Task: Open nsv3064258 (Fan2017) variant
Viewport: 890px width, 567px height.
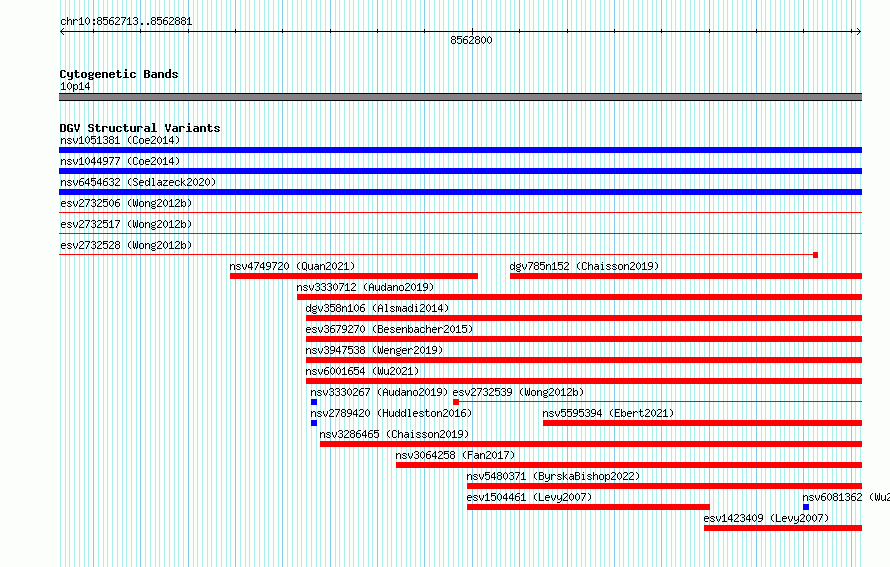Action: (x=455, y=455)
